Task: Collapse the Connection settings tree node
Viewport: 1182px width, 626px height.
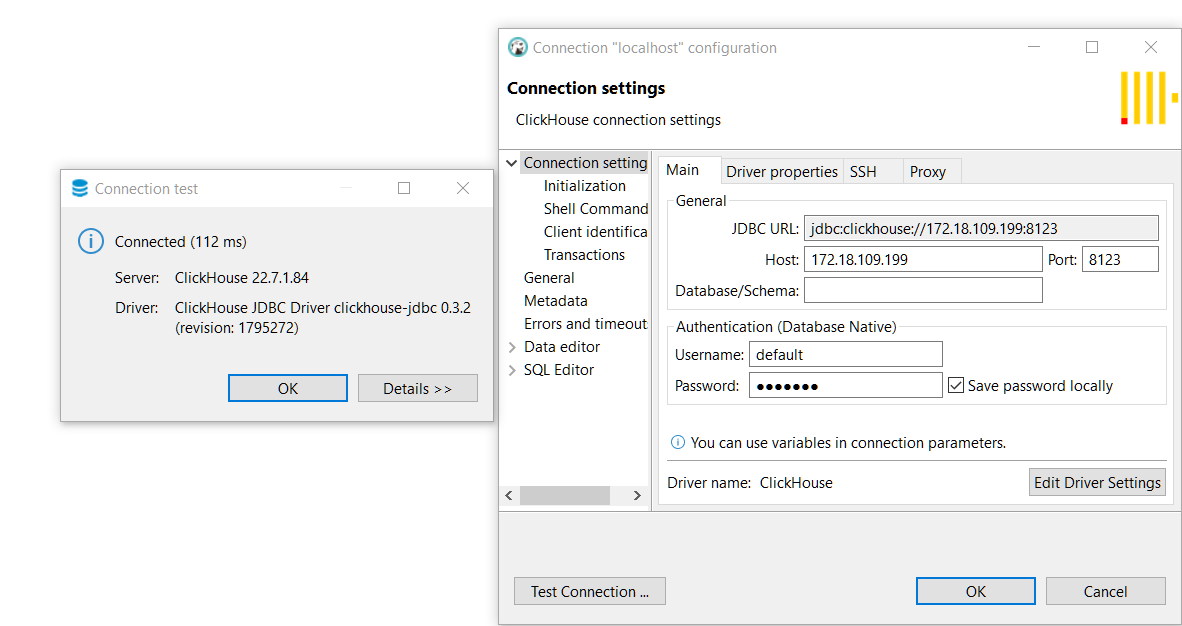Action: (x=512, y=163)
